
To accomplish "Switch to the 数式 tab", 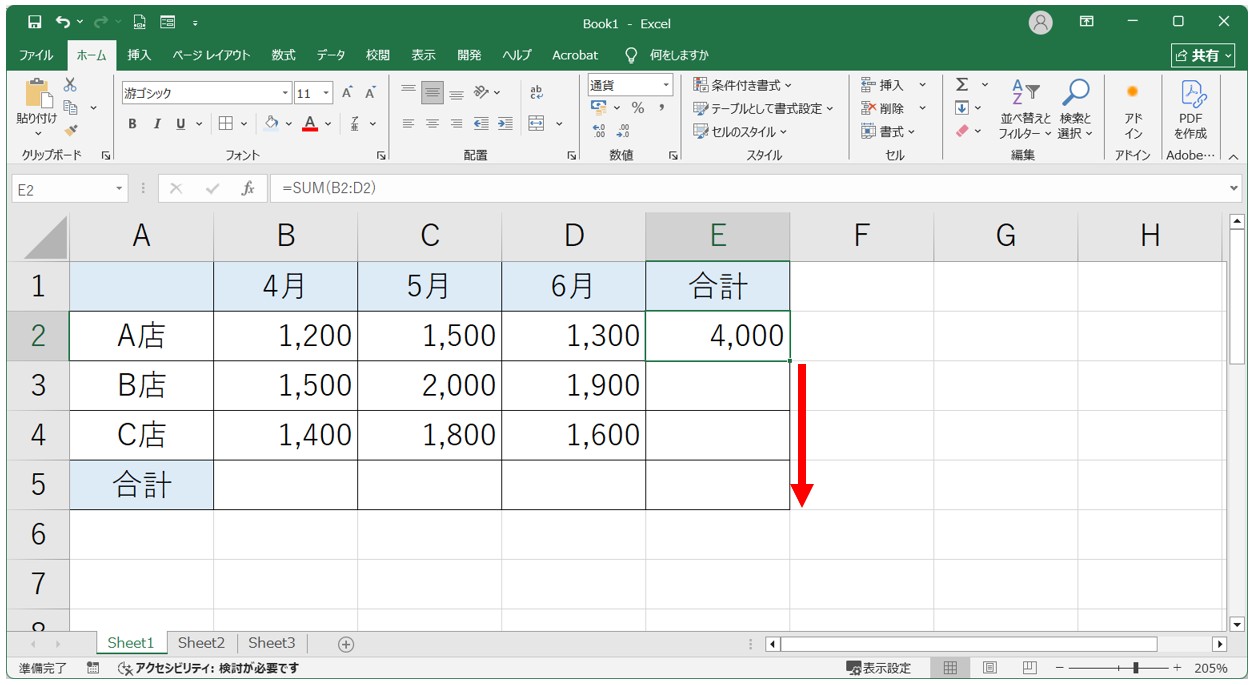I will coord(283,55).
